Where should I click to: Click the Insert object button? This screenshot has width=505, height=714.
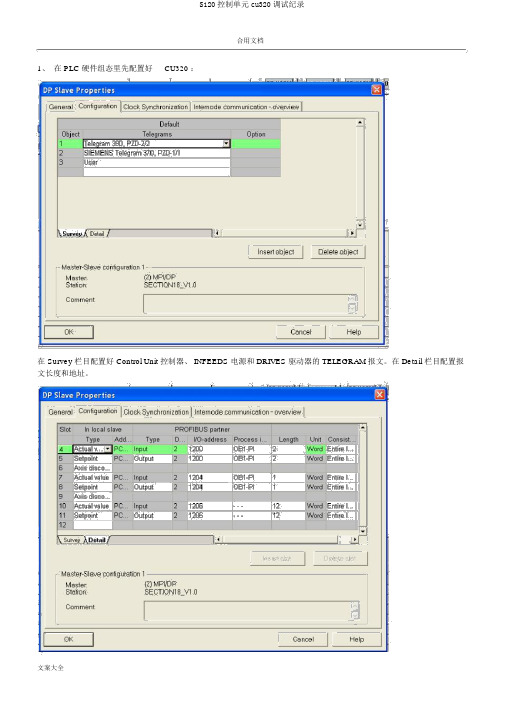pos(275,252)
